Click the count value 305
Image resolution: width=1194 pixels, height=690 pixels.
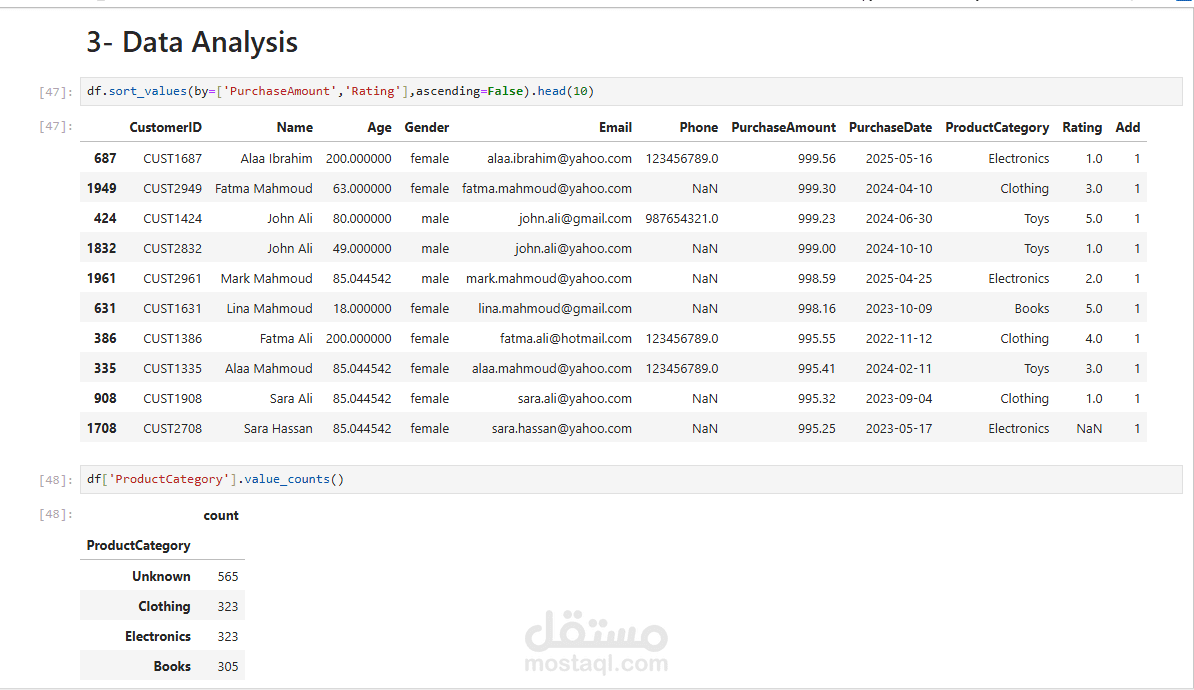[x=228, y=666]
